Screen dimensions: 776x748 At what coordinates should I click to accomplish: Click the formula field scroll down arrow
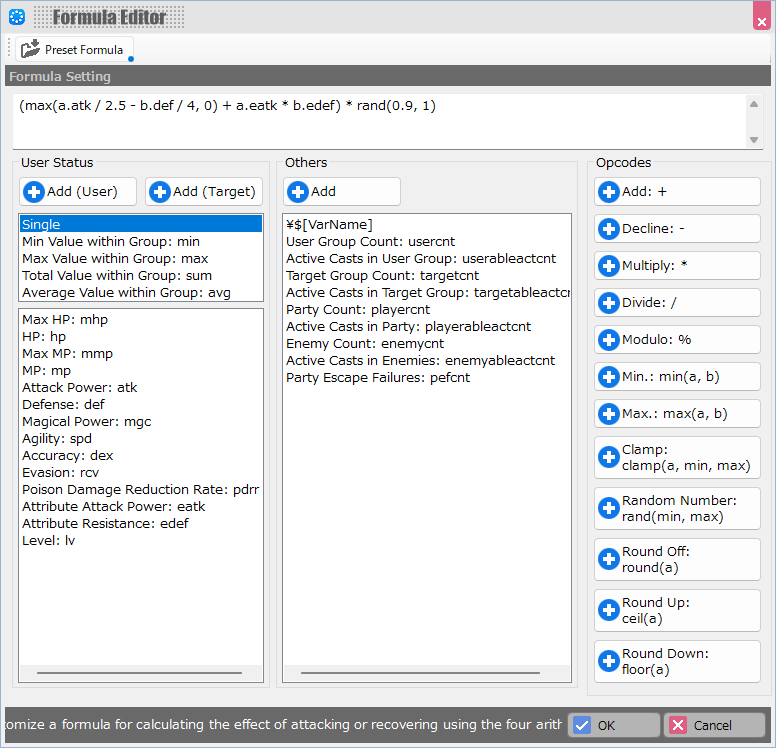coord(754,141)
